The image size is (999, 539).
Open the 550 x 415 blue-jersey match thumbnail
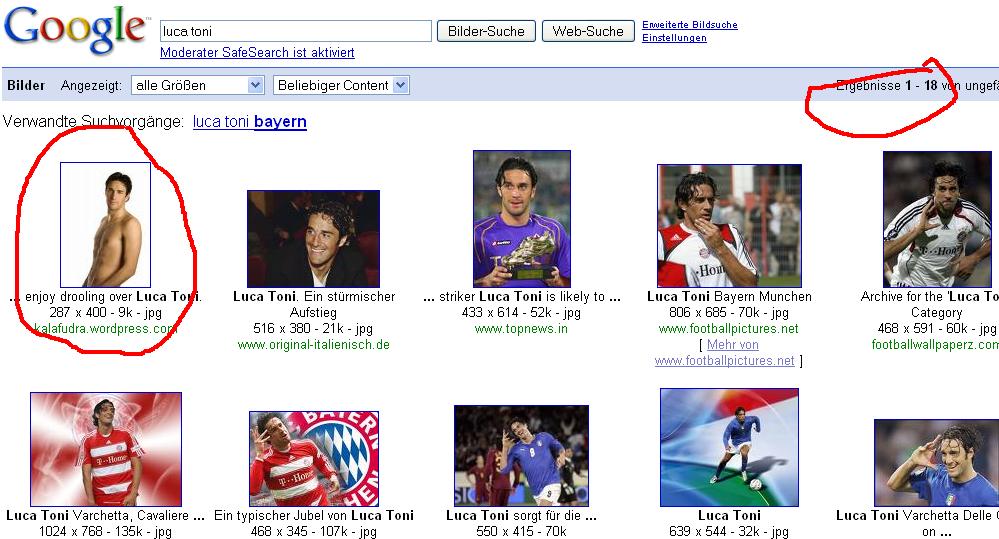[521, 455]
